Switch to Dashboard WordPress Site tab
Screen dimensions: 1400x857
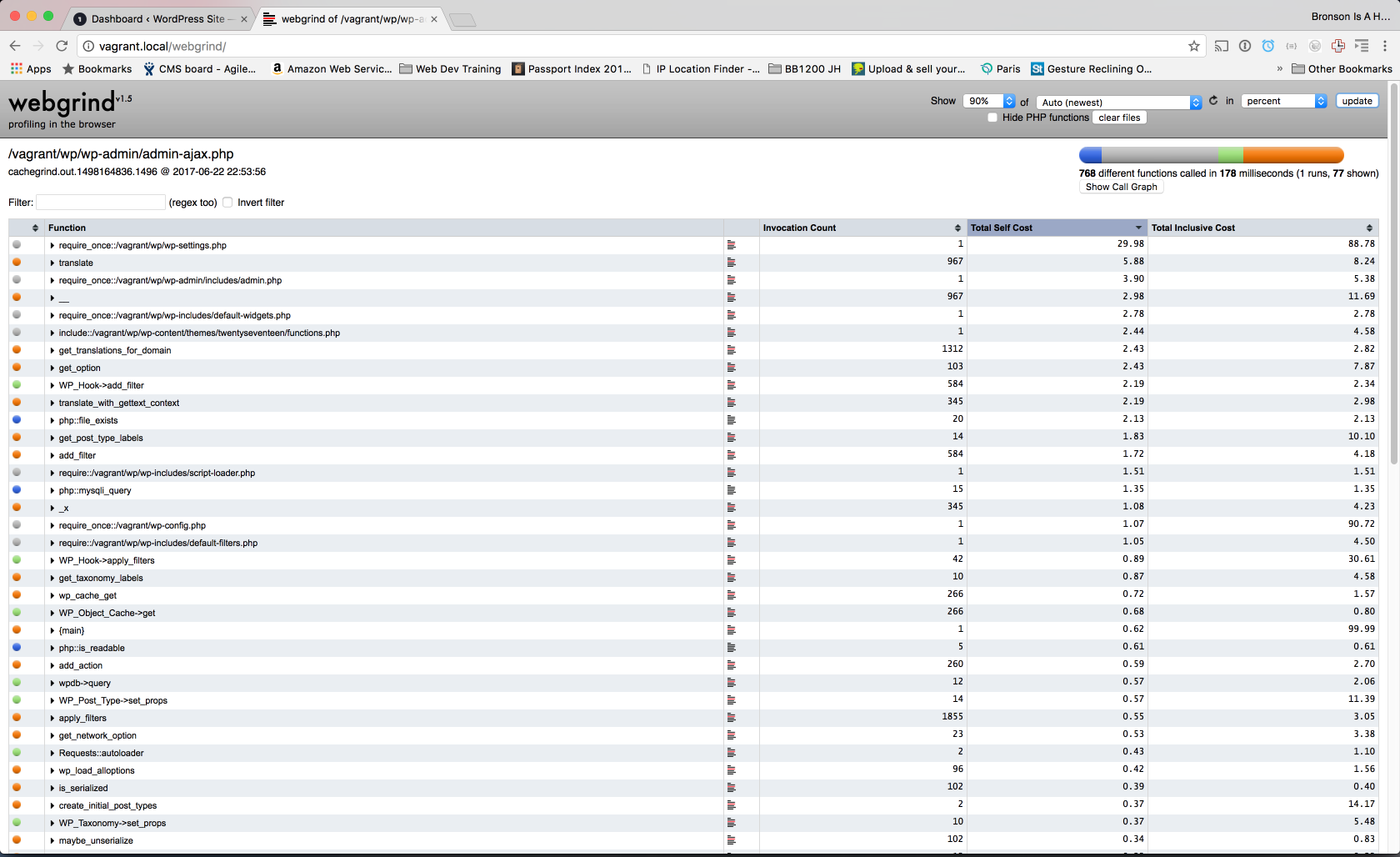158,18
